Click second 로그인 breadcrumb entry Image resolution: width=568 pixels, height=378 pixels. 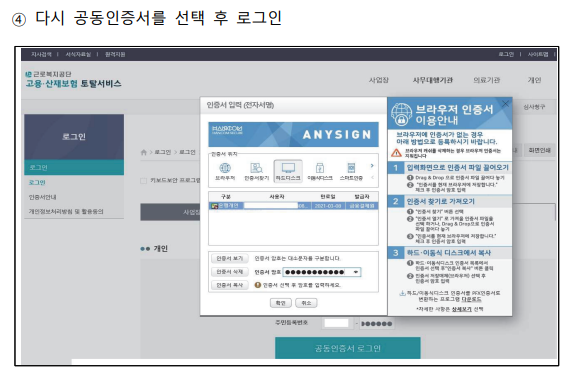(x=187, y=152)
